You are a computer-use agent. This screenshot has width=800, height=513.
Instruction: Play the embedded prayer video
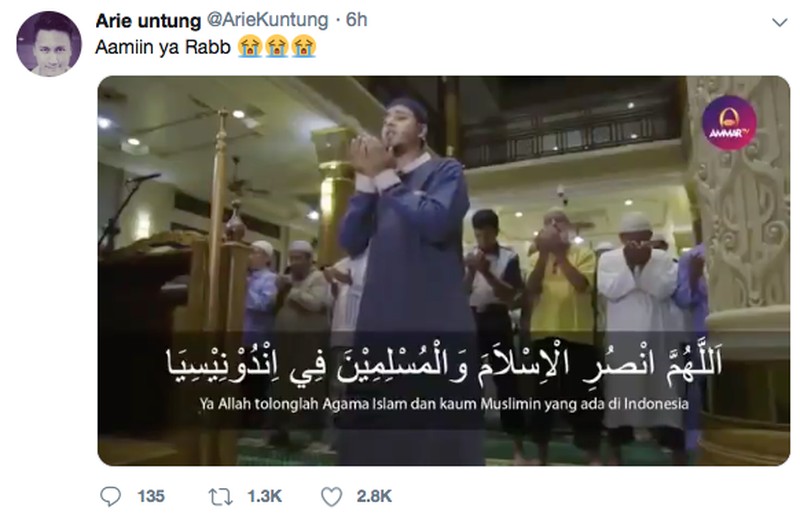(443, 271)
